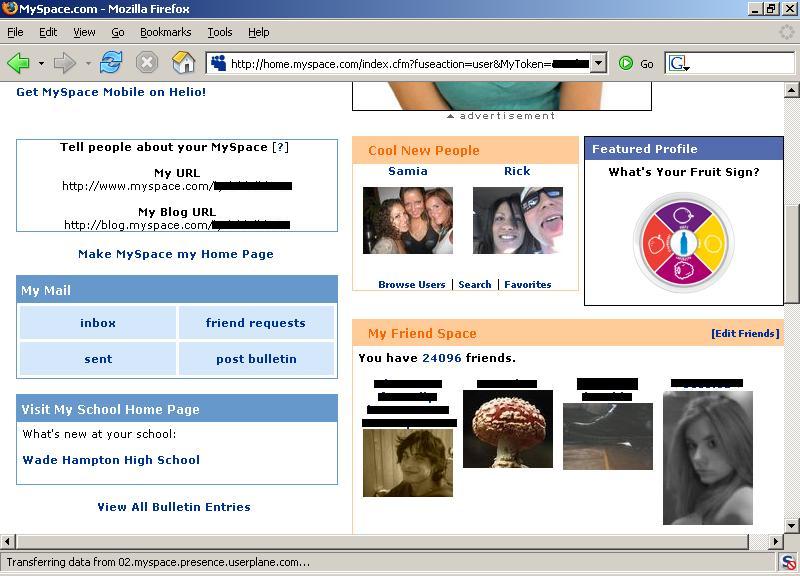Open the mail inbox
This screenshot has height=576, width=800.
98,322
